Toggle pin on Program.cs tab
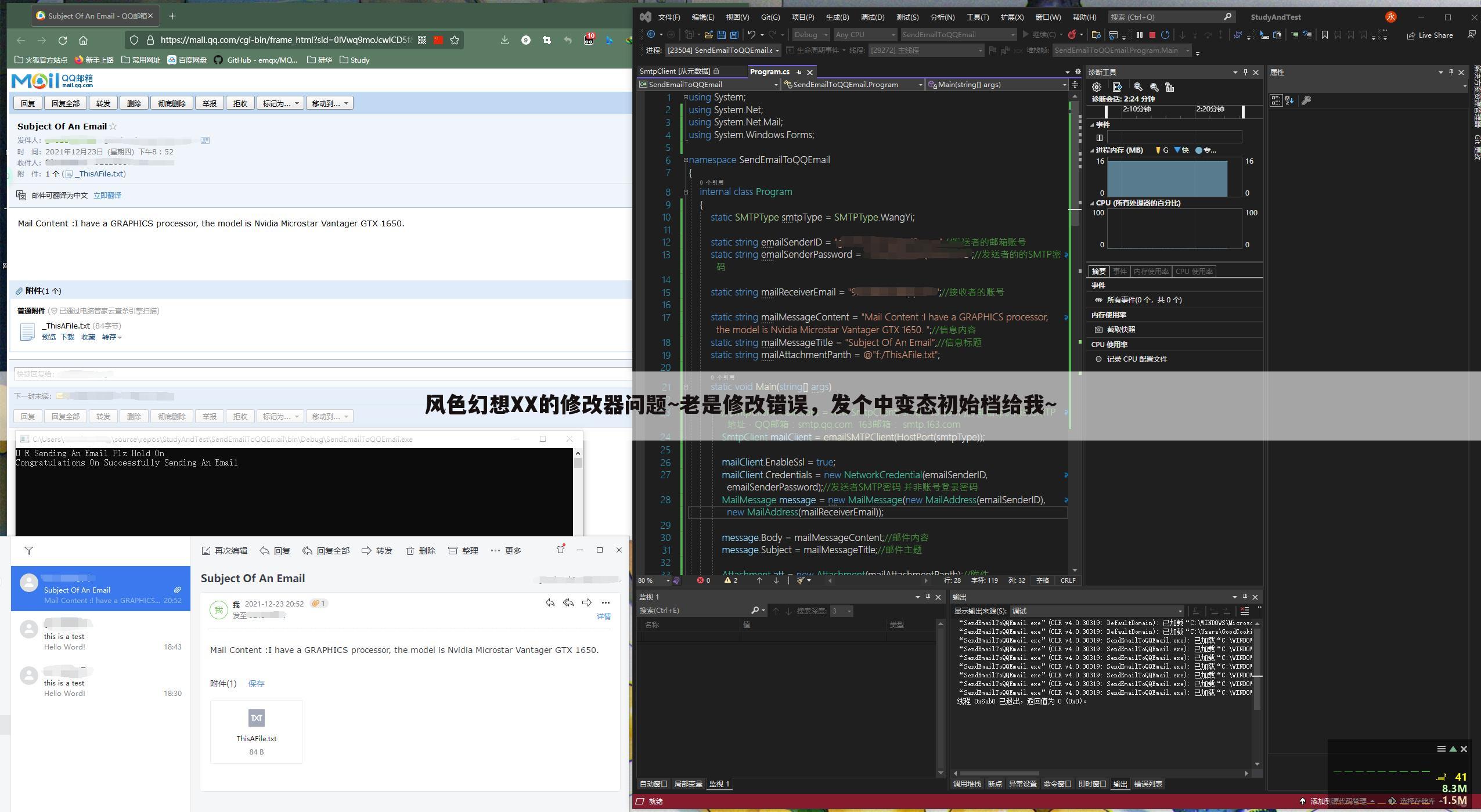1481x812 pixels. pyautogui.click(x=799, y=72)
